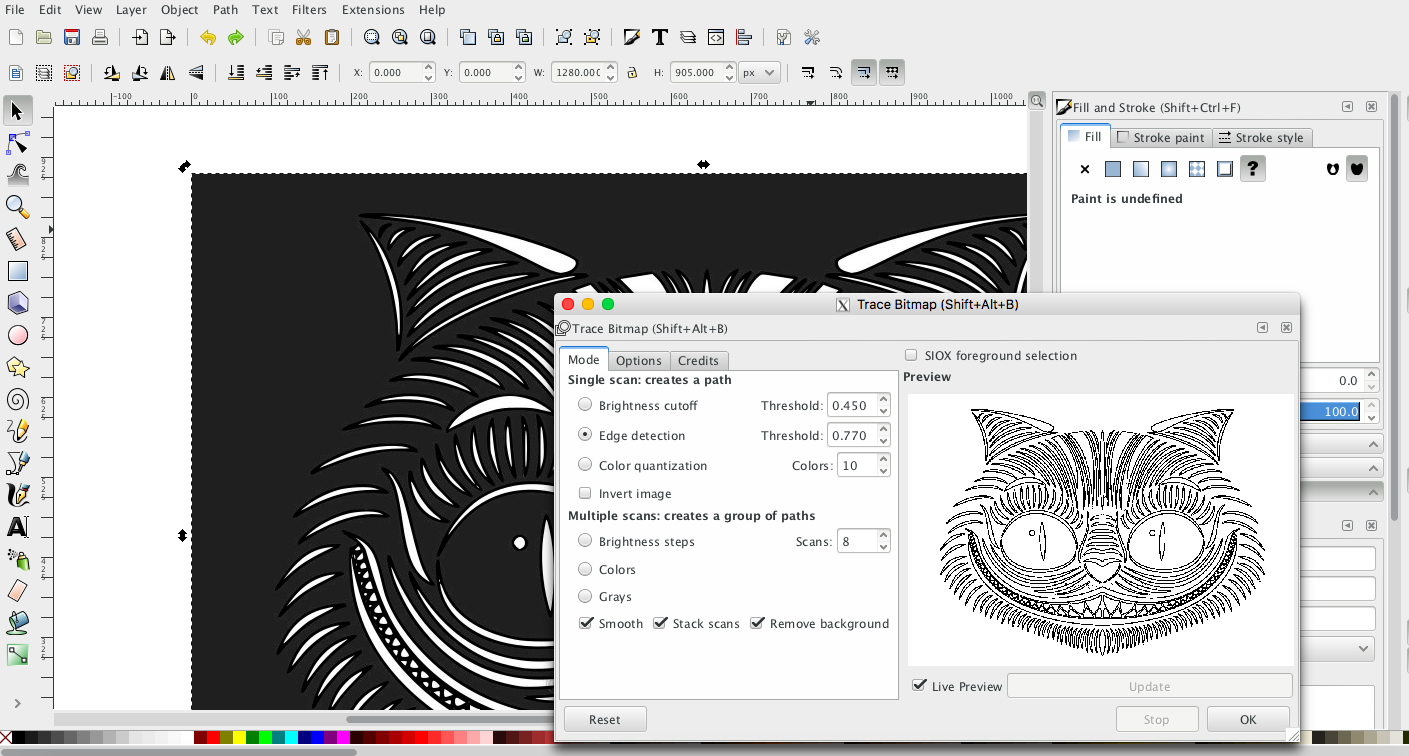This screenshot has height=756, width=1409.
Task: Toggle Remove background checkbox
Action: pyautogui.click(x=757, y=623)
